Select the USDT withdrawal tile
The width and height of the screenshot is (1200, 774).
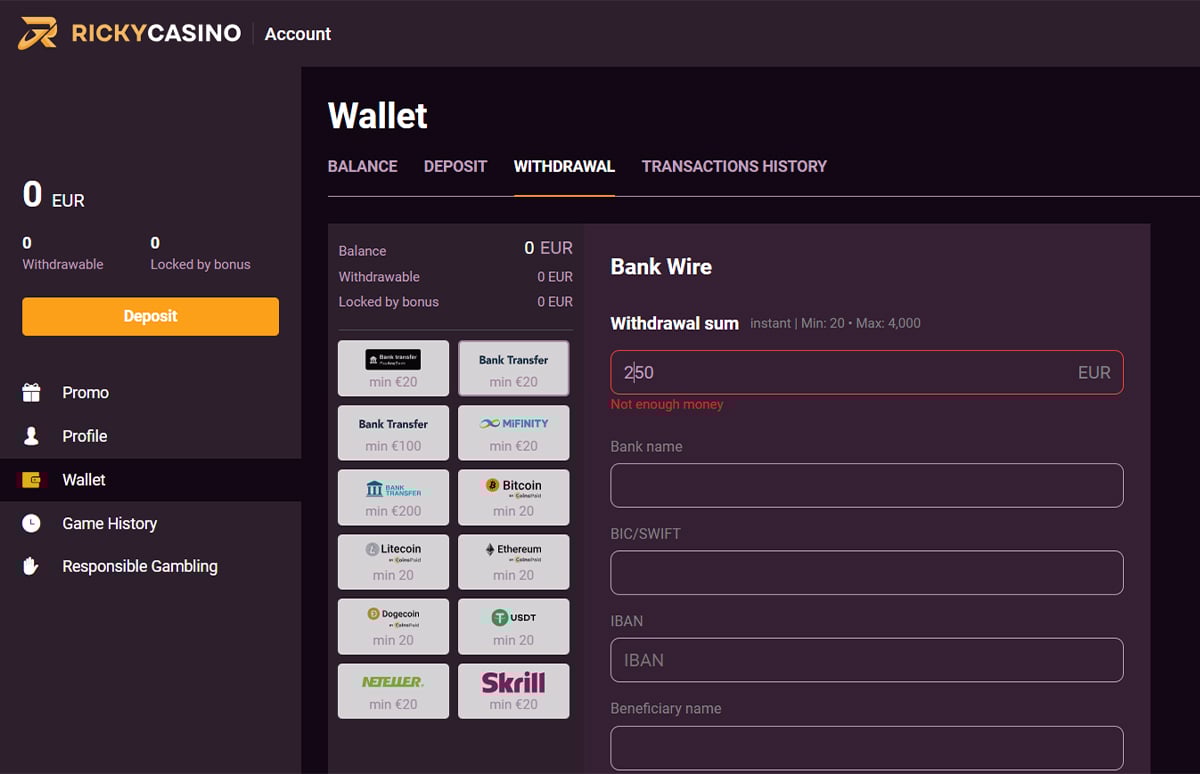514,626
